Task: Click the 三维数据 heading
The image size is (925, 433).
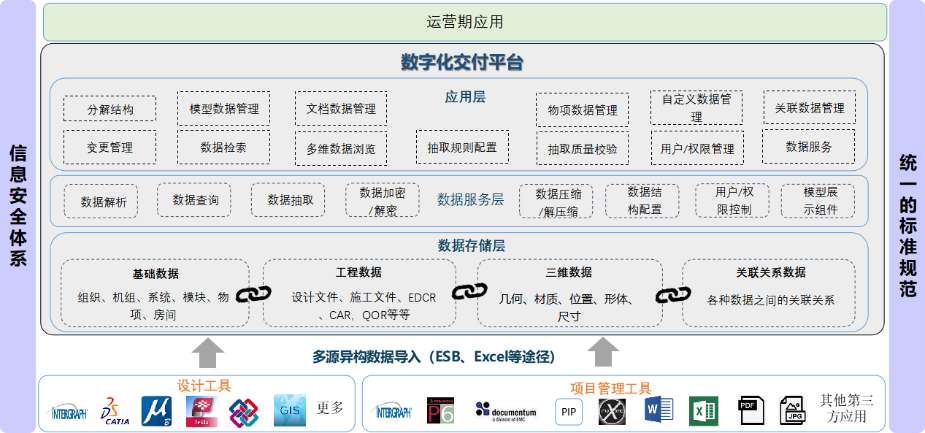Action: (569, 272)
